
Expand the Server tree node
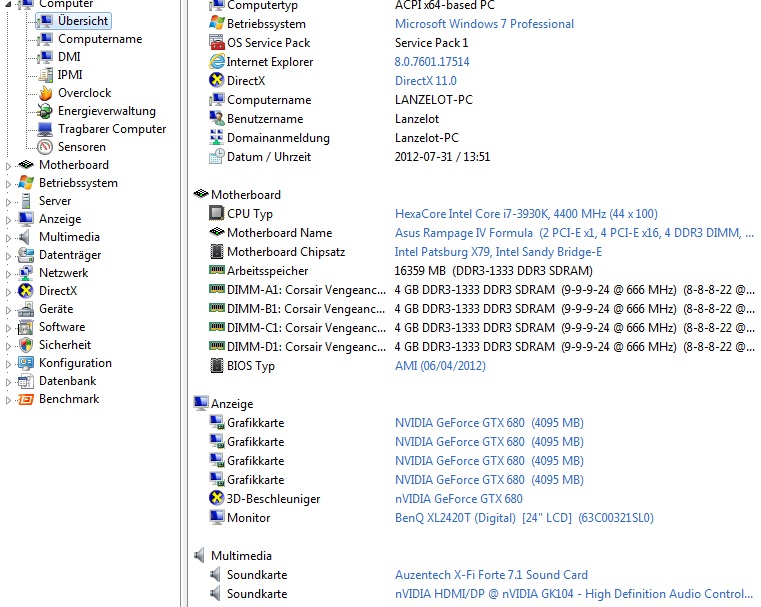8,202
